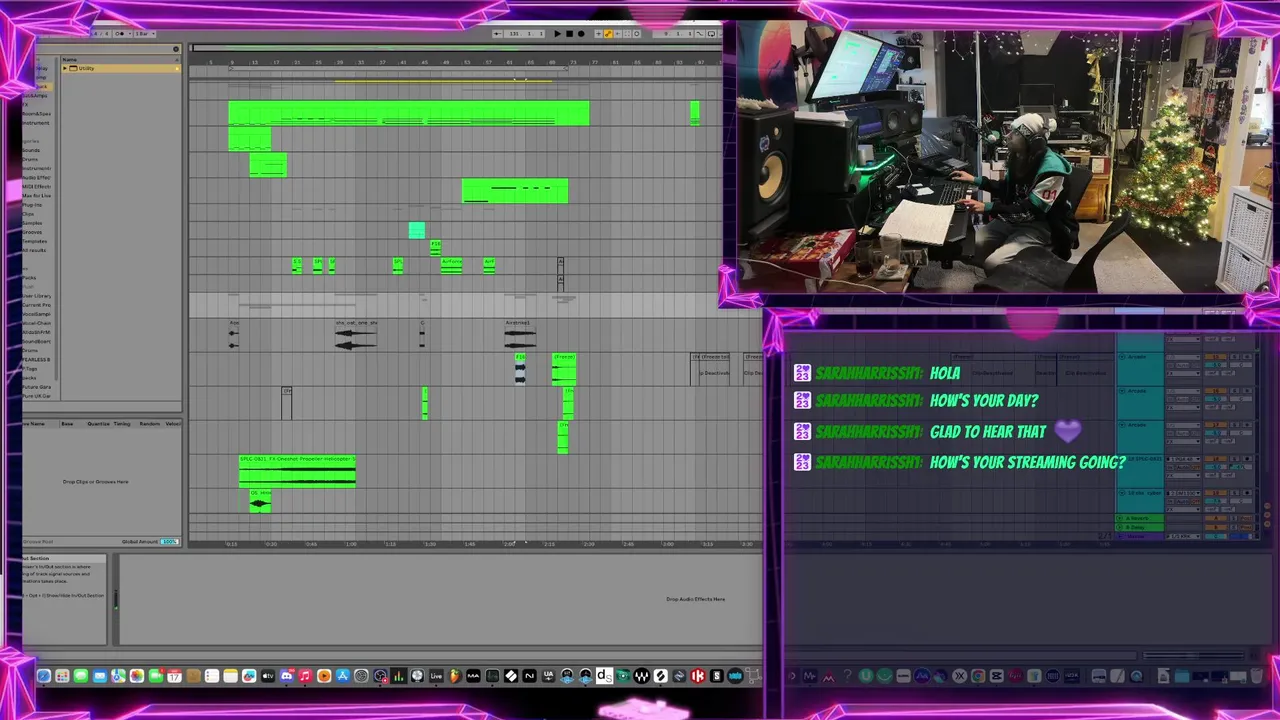Viewport: 1280px width, 720px height.
Task: Open the Pure UK Garage folder place
Action: pos(37,395)
